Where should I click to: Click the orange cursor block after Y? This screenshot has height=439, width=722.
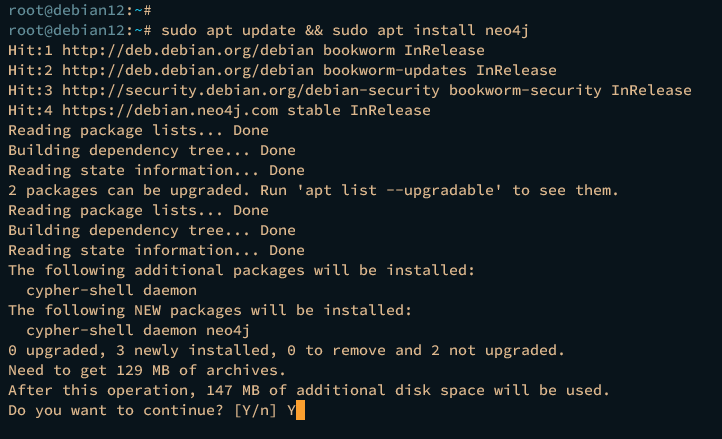[300, 410]
